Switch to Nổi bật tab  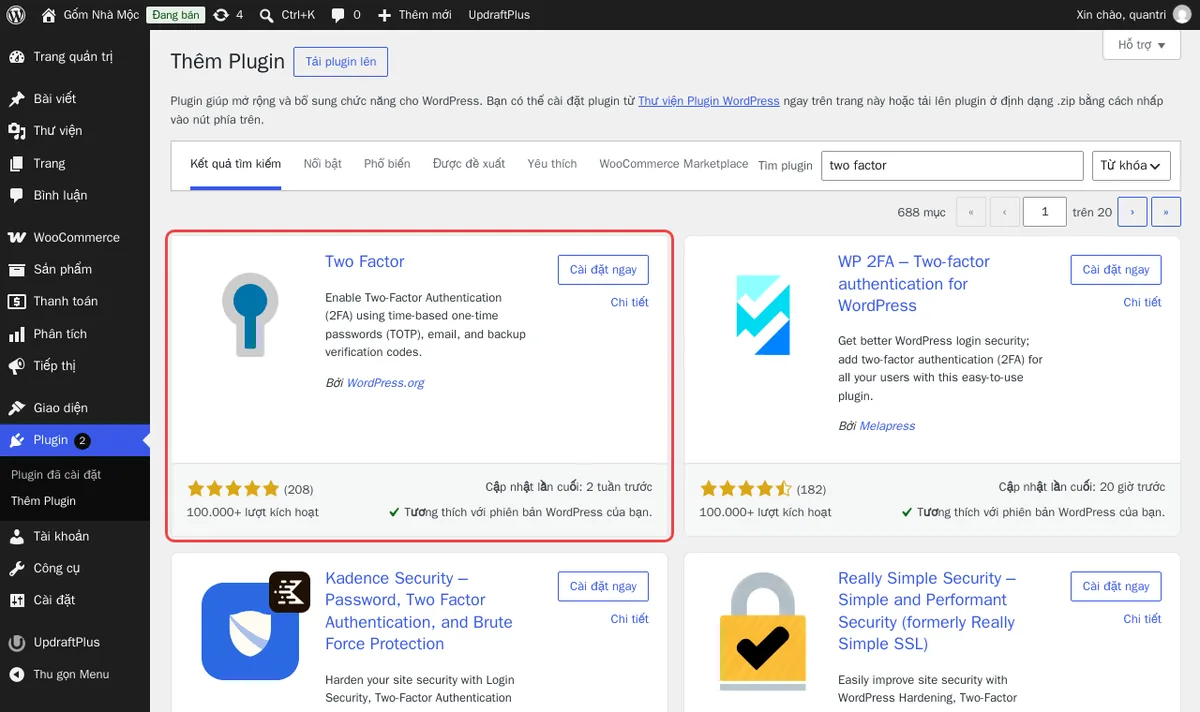(x=323, y=164)
